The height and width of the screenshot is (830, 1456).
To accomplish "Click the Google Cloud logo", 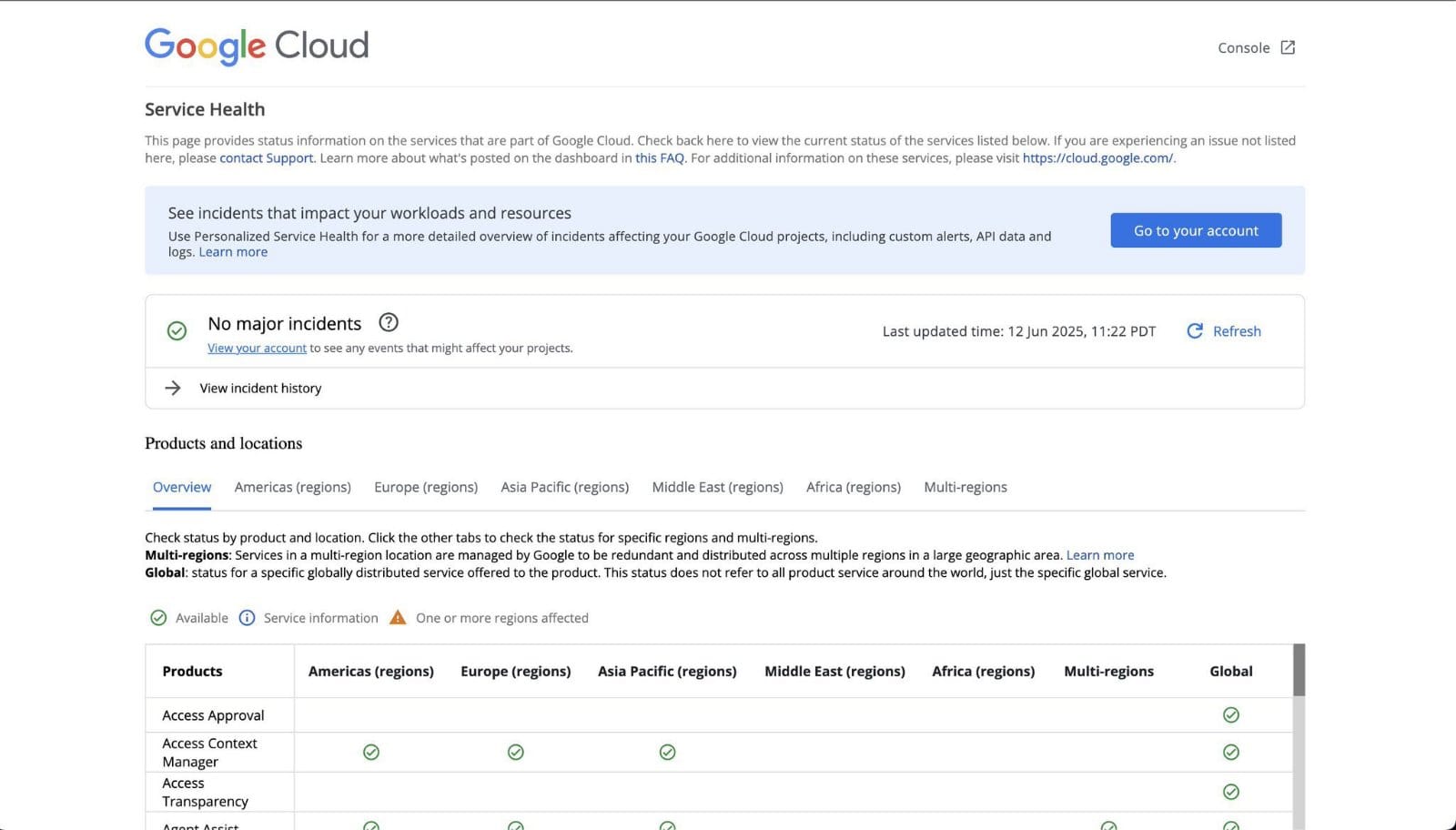I will (257, 46).
